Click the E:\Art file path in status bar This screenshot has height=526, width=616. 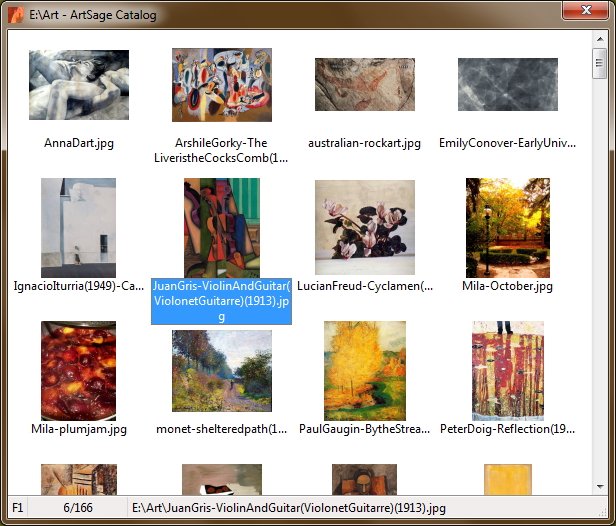tap(289, 508)
